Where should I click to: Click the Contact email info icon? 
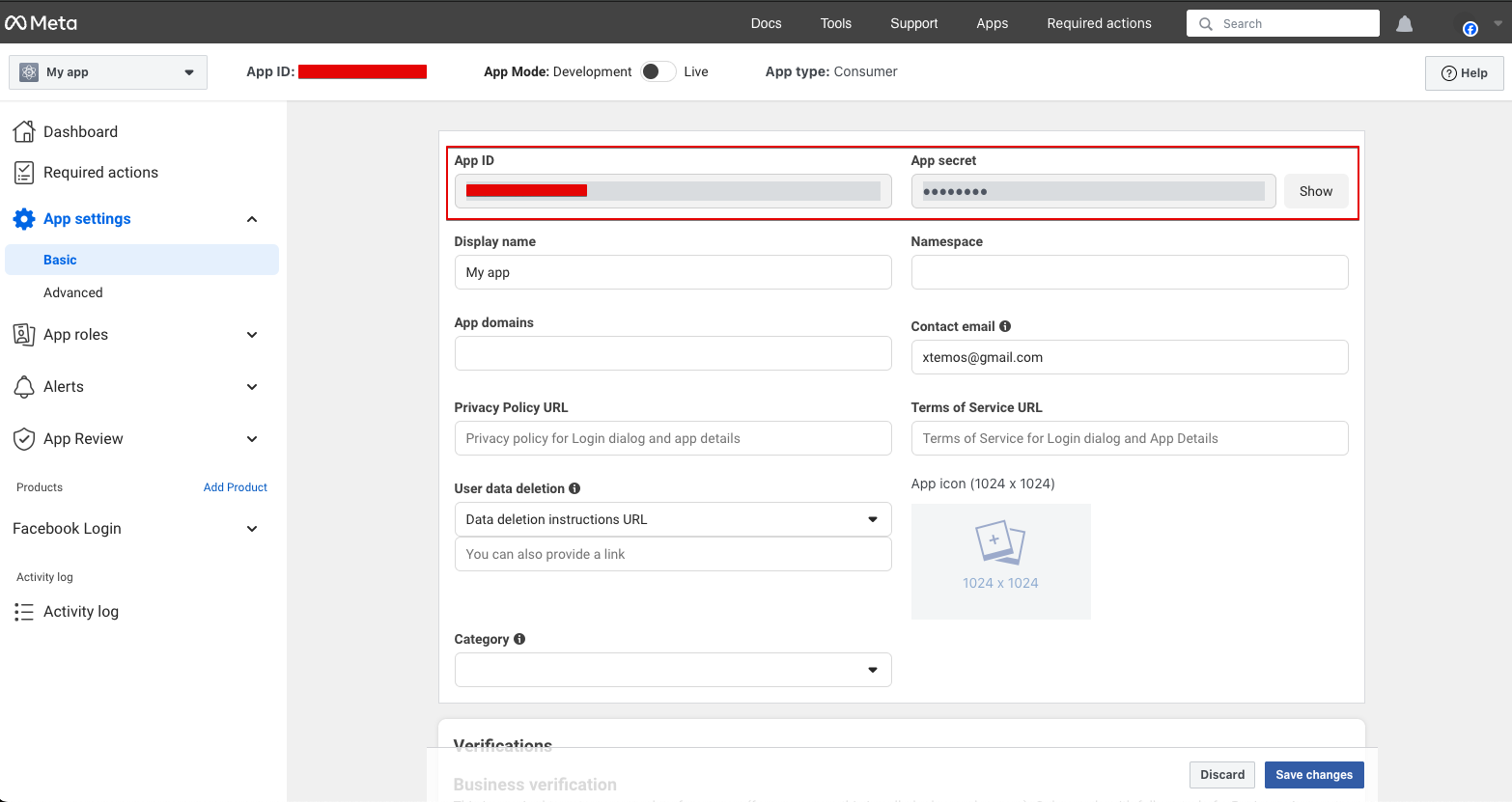click(x=1005, y=326)
